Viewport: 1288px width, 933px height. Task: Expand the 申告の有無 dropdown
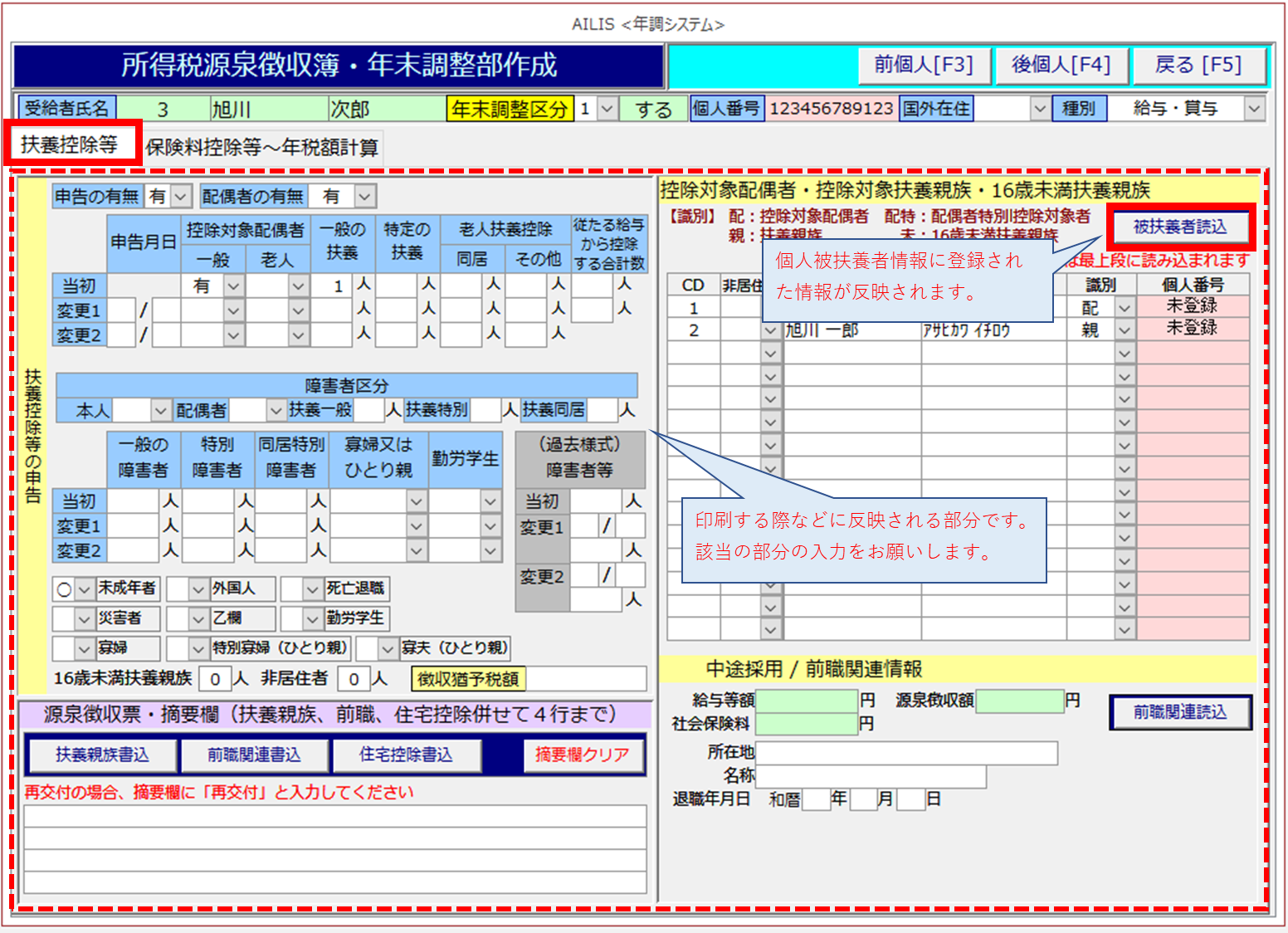point(181,197)
